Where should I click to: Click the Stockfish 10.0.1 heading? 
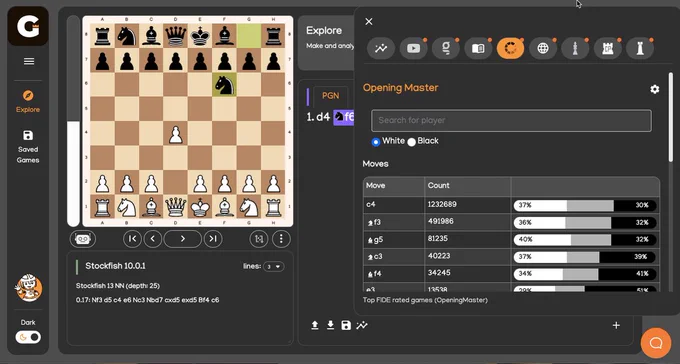115,266
